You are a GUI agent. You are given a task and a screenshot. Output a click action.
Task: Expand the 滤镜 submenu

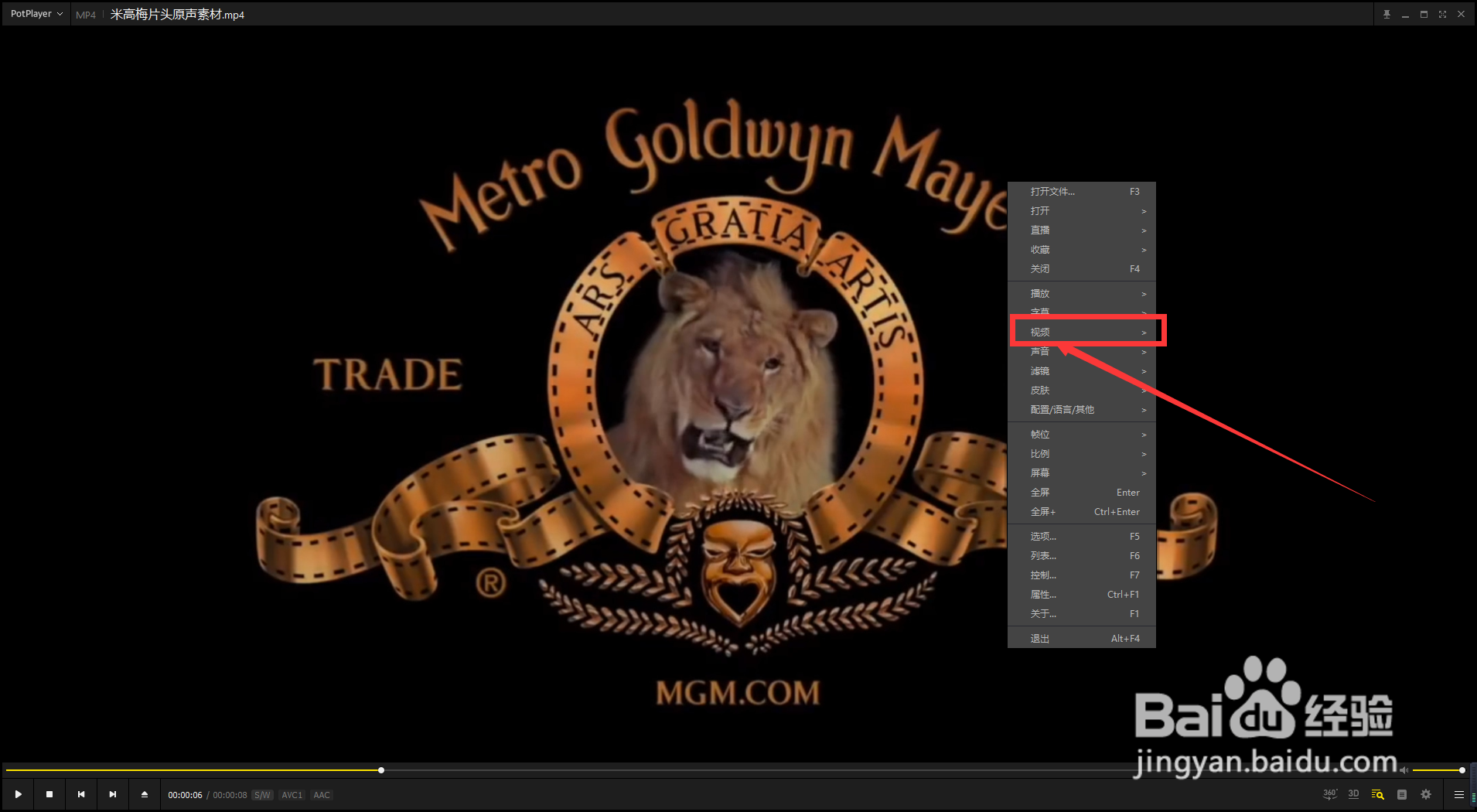[1082, 371]
